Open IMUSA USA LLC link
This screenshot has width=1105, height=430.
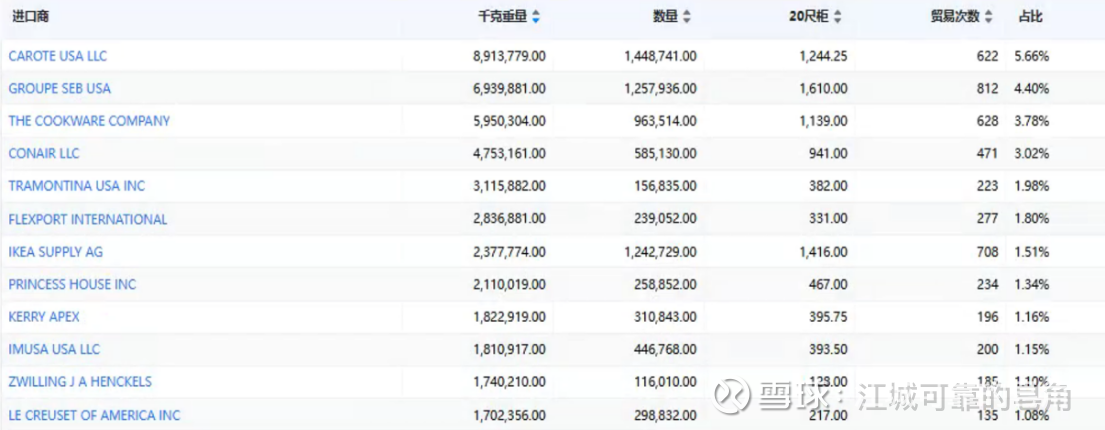pos(54,349)
